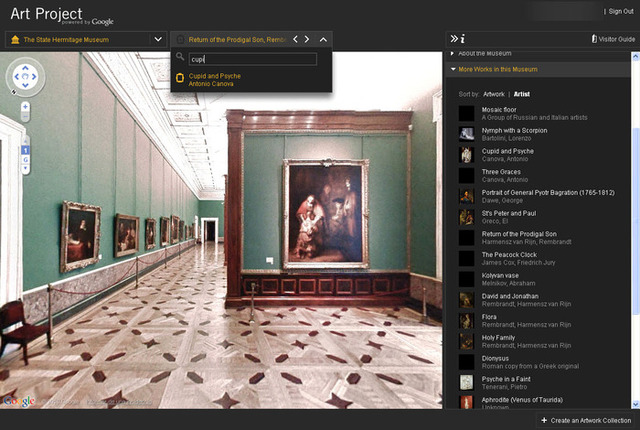The height and width of the screenshot is (430, 640).
Task: Click the sidebar scrollbar up arrow
Action: click(636, 56)
